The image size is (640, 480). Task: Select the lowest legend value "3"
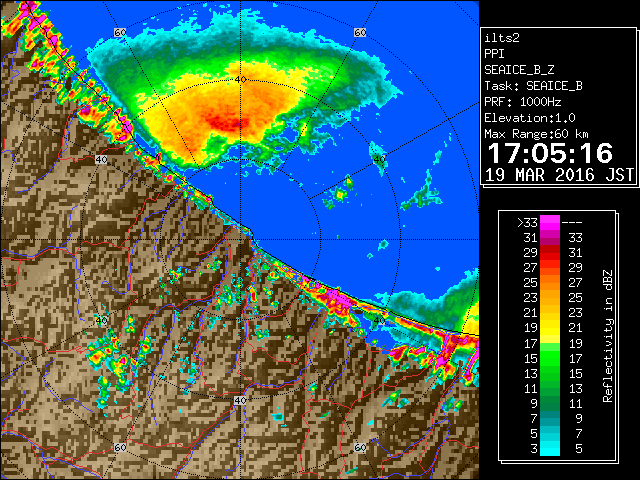tap(534, 449)
